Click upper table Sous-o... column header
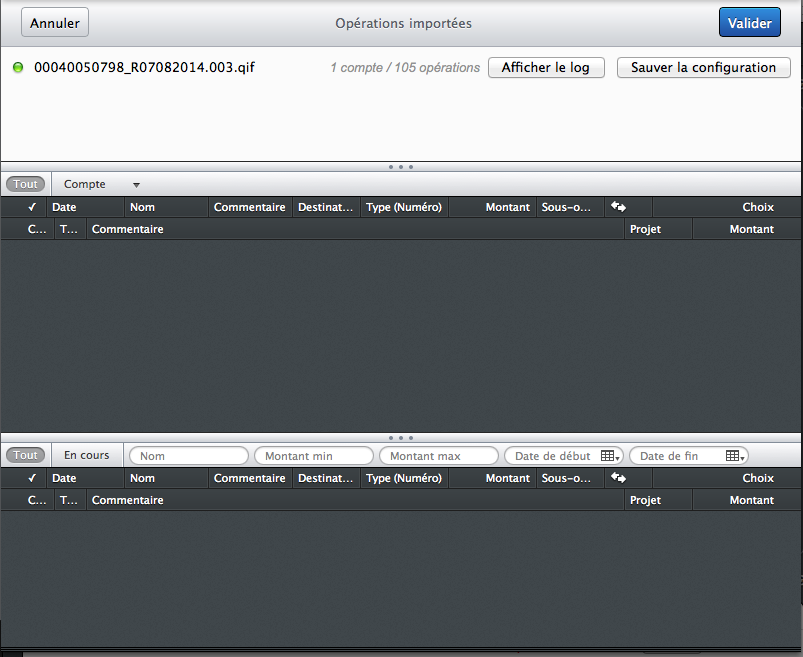 pos(569,207)
